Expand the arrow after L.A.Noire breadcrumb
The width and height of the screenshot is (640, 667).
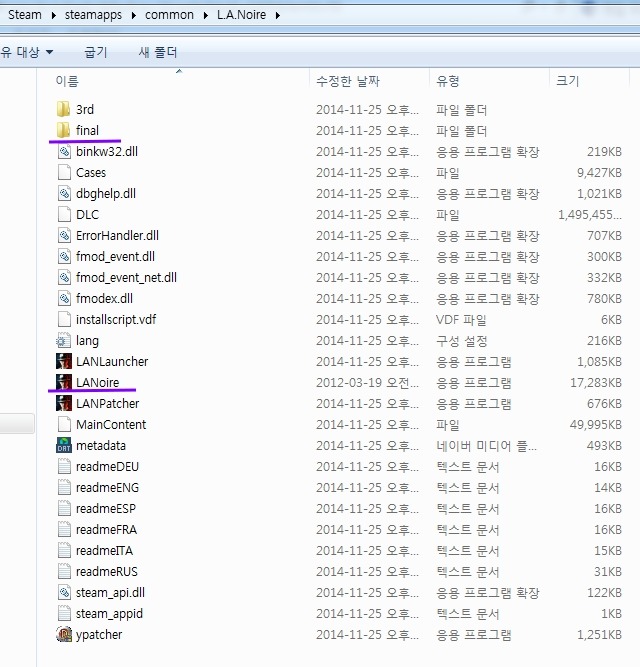coord(278,15)
